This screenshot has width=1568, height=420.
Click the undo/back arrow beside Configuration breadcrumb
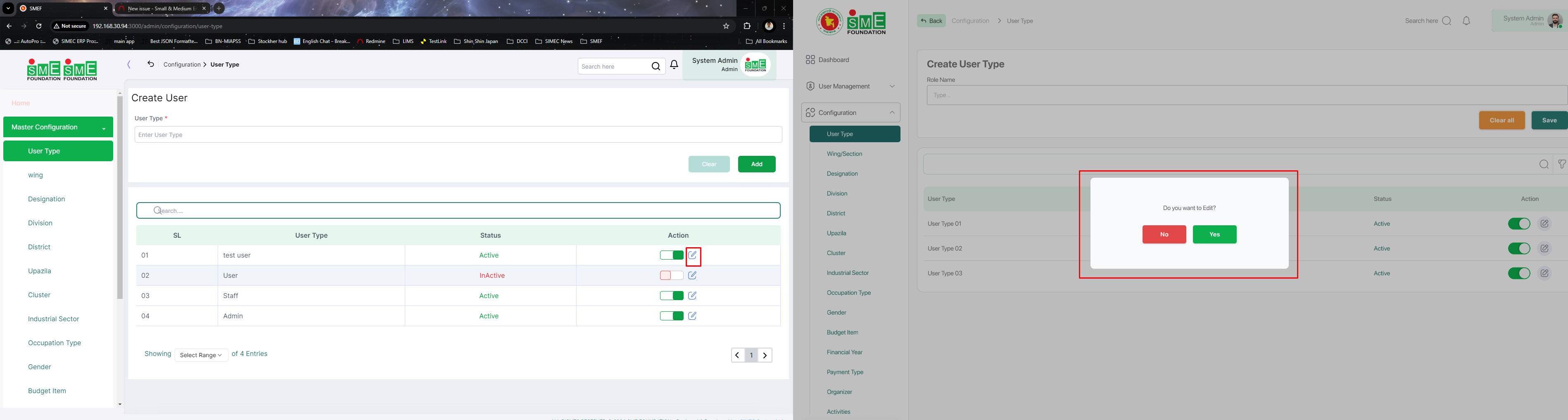pyautogui.click(x=150, y=64)
